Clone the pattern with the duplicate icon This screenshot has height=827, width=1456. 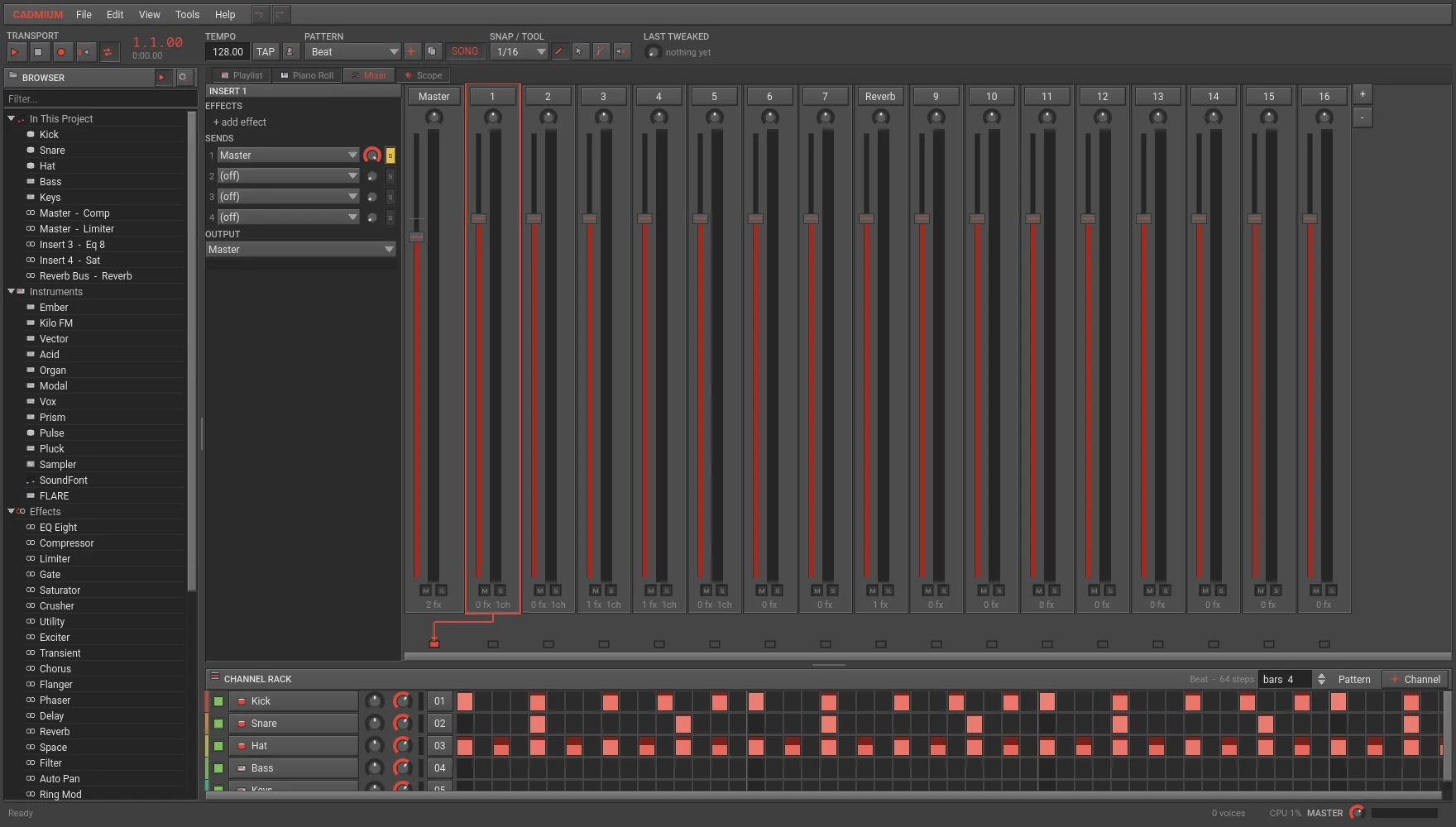point(432,51)
